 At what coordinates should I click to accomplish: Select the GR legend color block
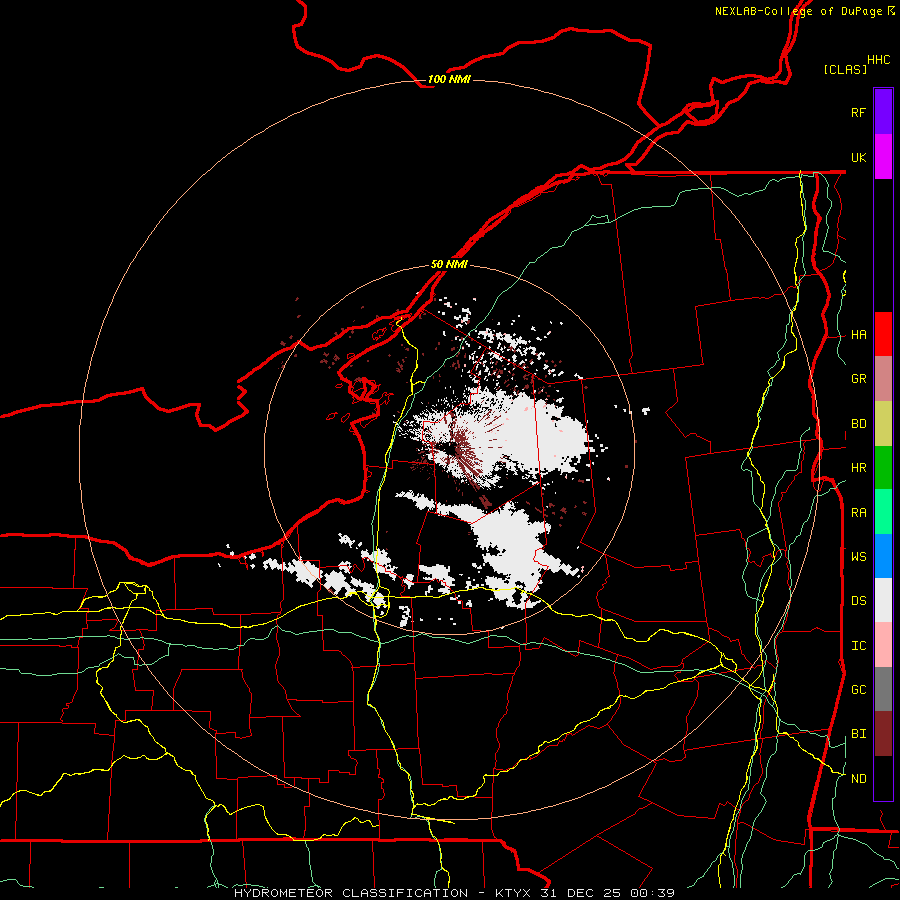click(x=883, y=379)
